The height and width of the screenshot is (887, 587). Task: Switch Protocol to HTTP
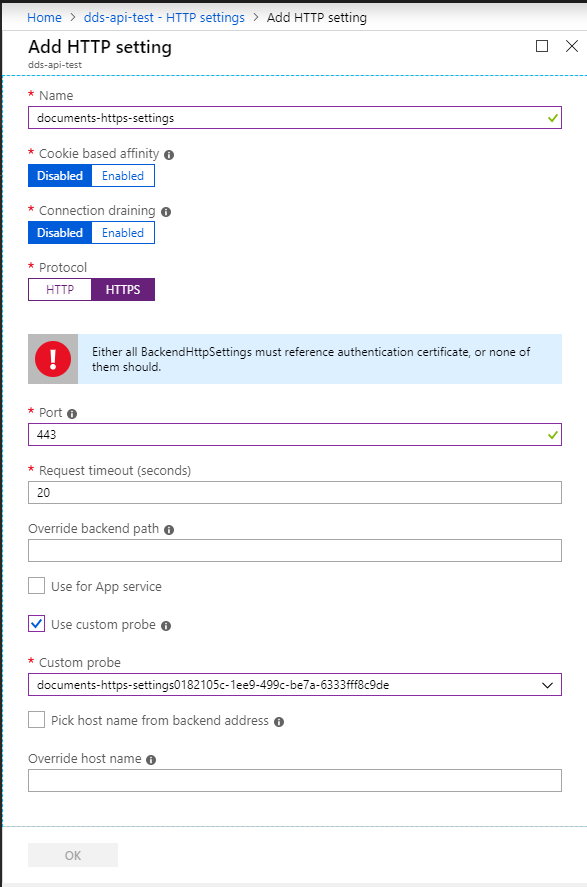pyautogui.click(x=59, y=289)
